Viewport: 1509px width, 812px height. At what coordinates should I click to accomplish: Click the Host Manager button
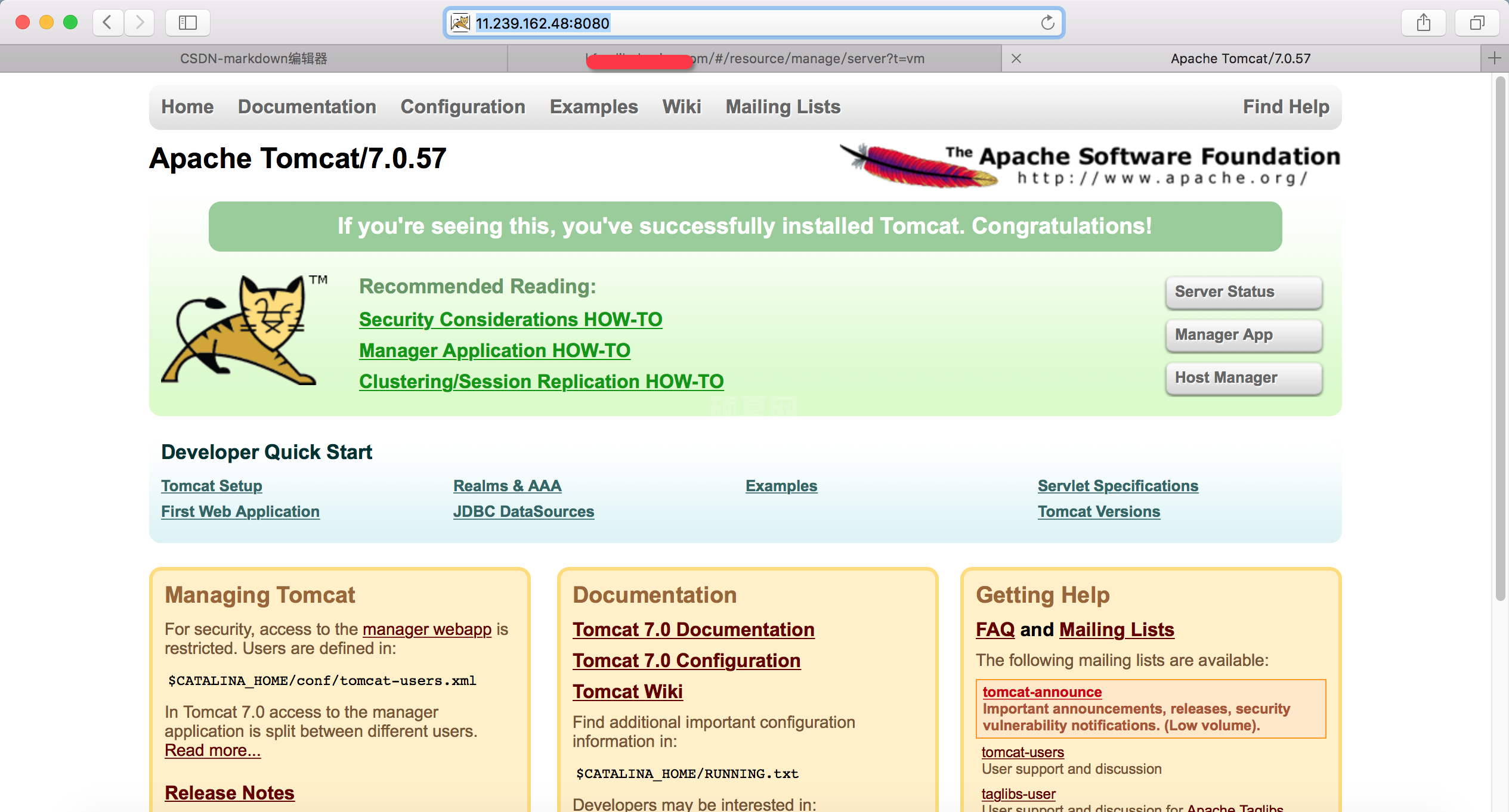[1244, 377]
